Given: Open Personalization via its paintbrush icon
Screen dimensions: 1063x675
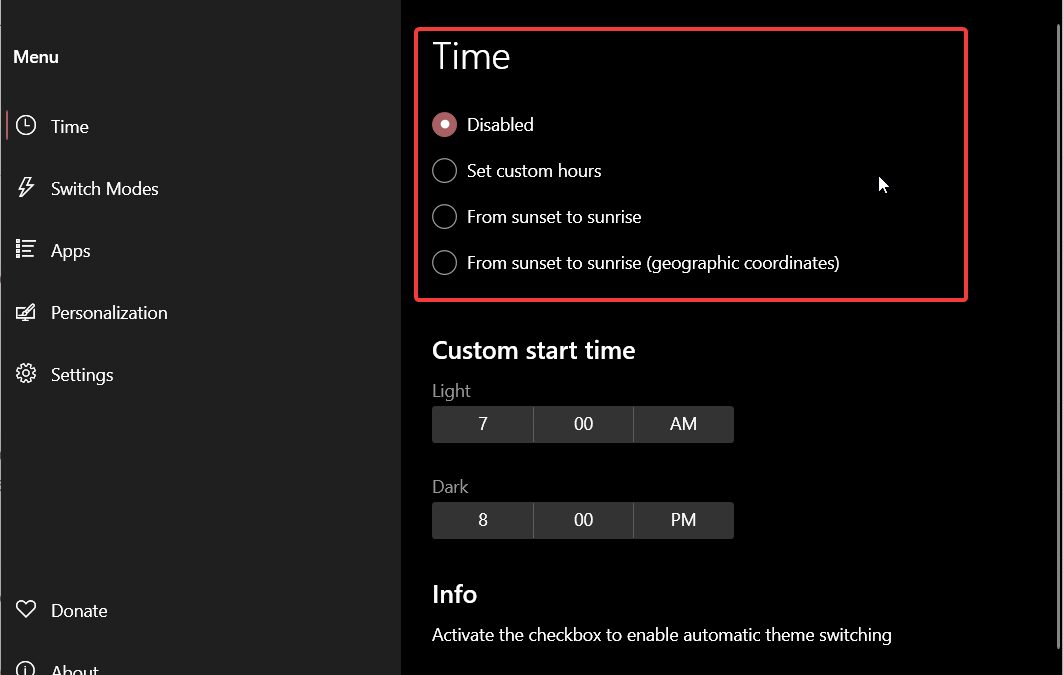Looking at the screenshot, I should (25, 312).
